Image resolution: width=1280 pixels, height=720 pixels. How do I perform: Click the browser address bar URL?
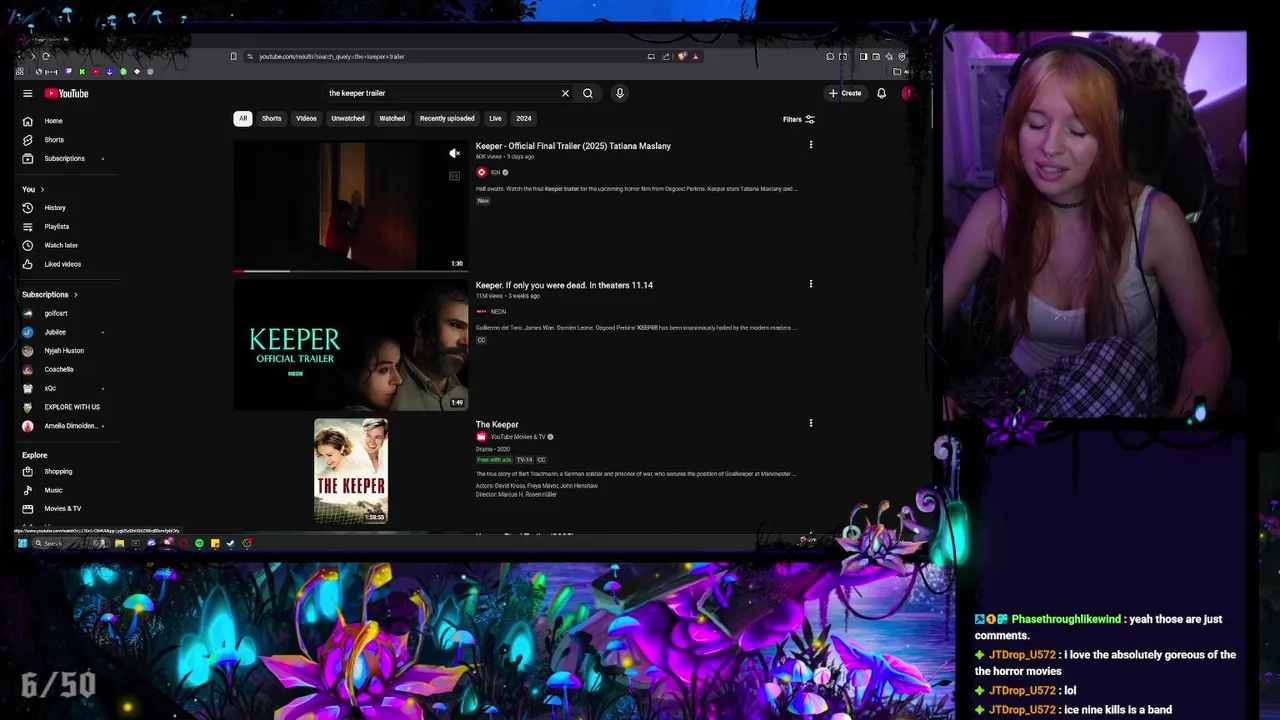(332, 57)
